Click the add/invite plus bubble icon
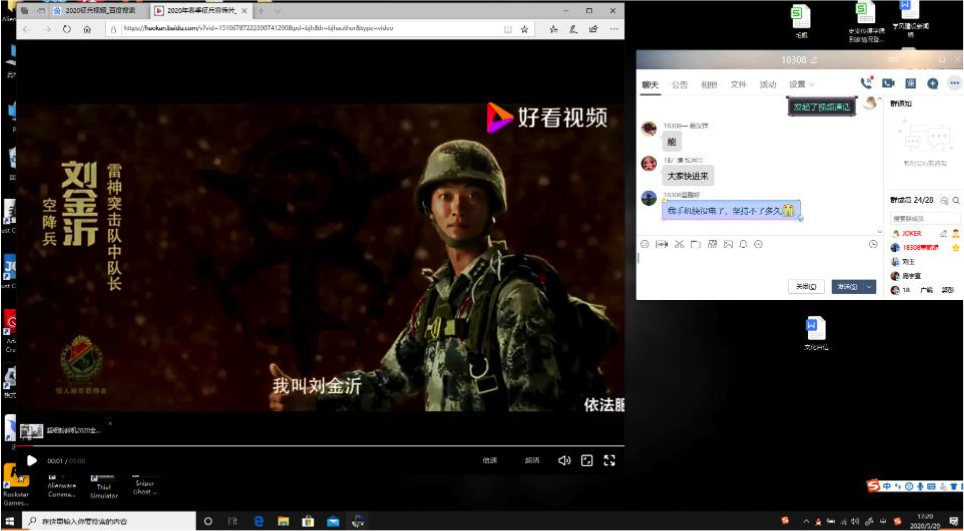 (x=932, y=84)
